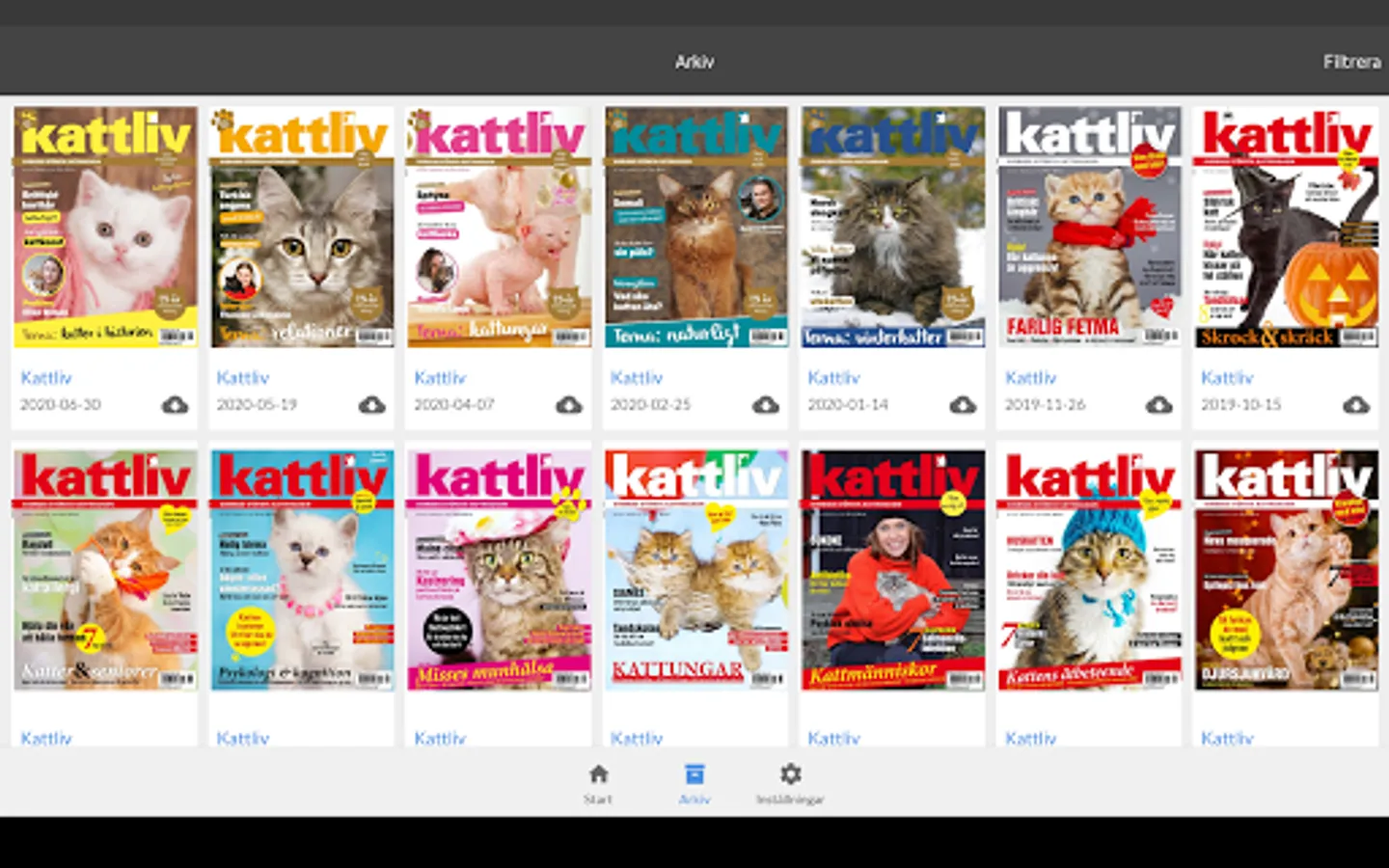
Task: Open the hairless kittens cover dated 2020-04-07
Action: 499,227
